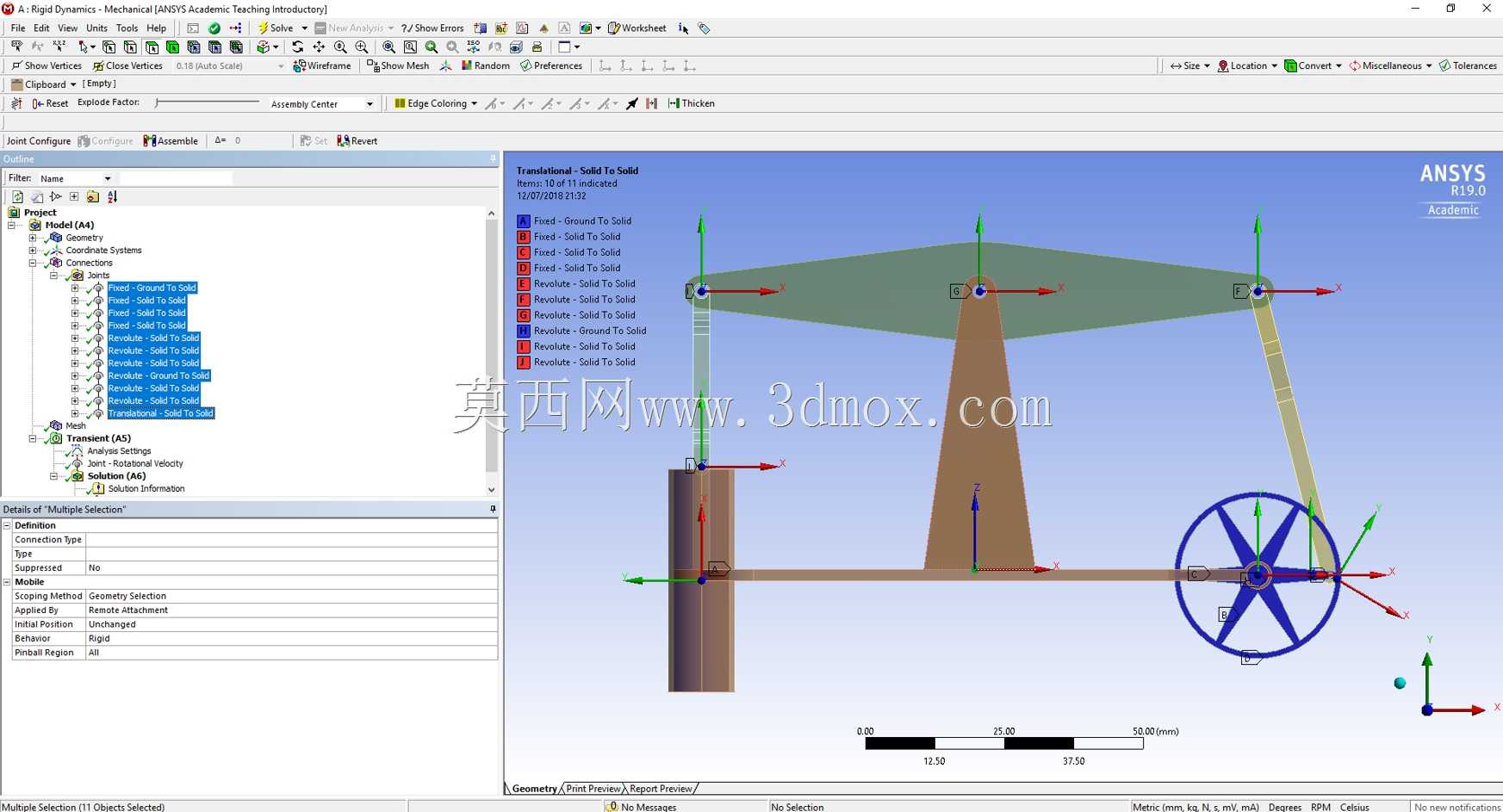Click the Outline filter text field
Viewport: 1503px width, 812px height.
(x=176, y=178)
